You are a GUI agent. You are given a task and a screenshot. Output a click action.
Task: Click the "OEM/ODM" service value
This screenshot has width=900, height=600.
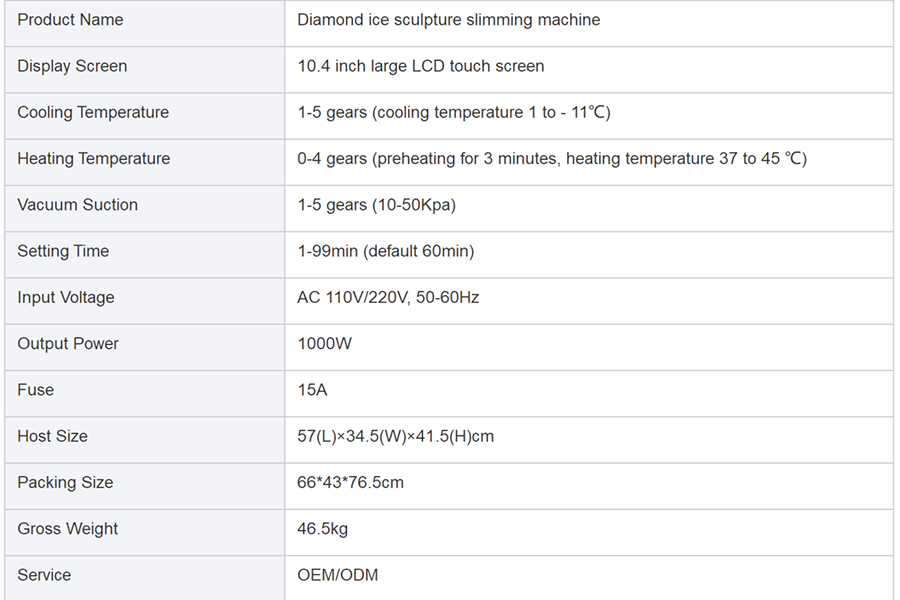coord(337,575)
